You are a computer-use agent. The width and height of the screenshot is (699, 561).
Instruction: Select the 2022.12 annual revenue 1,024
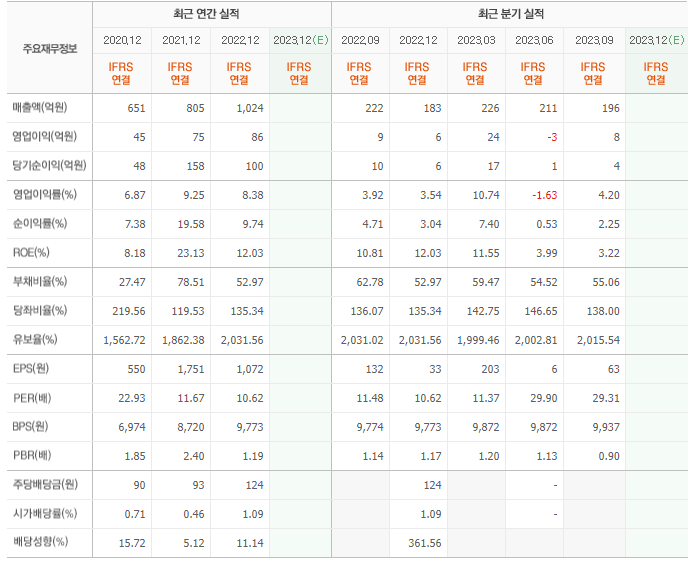tap(250, 108)
